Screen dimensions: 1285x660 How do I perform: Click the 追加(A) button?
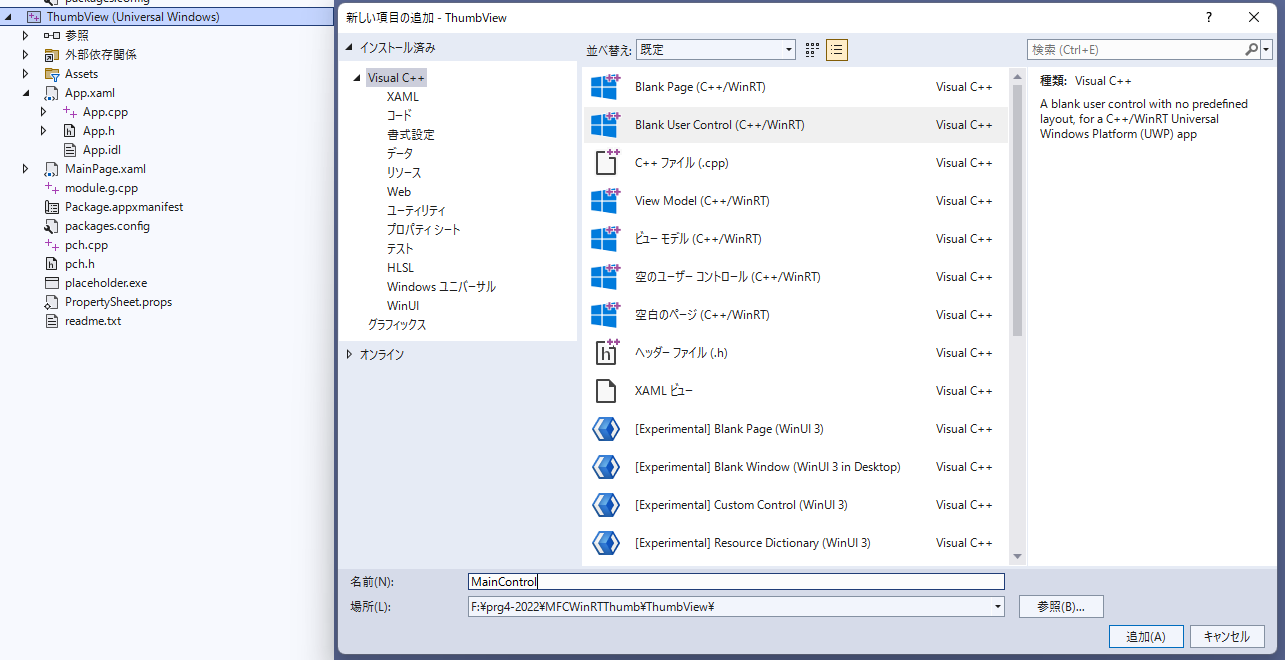pos(1146,637)
